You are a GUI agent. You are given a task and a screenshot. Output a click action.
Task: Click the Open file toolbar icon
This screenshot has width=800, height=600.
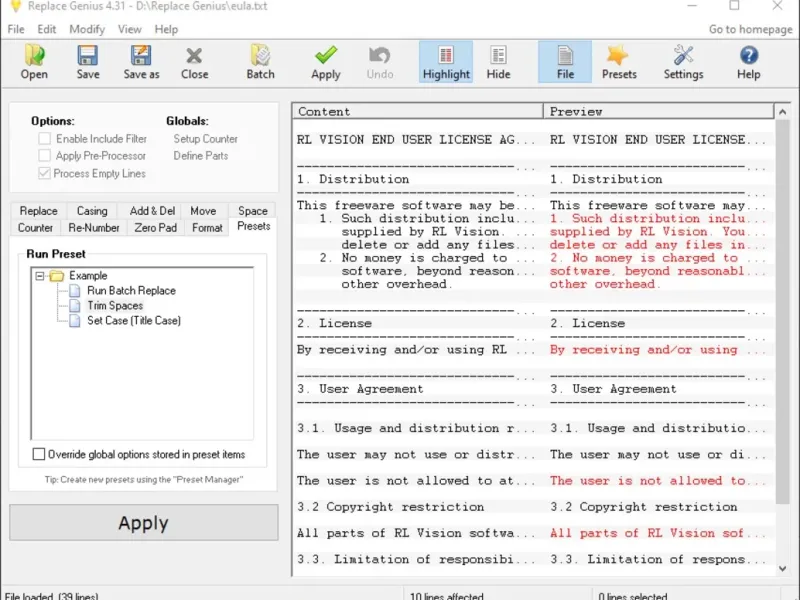pyautogui.click(x=34, y=62)
